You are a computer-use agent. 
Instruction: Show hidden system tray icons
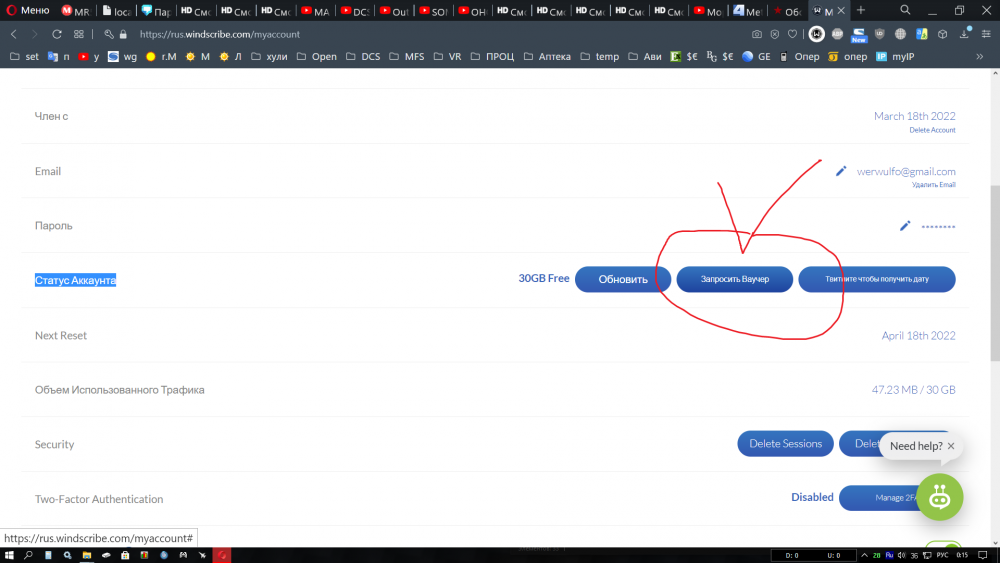864,555
